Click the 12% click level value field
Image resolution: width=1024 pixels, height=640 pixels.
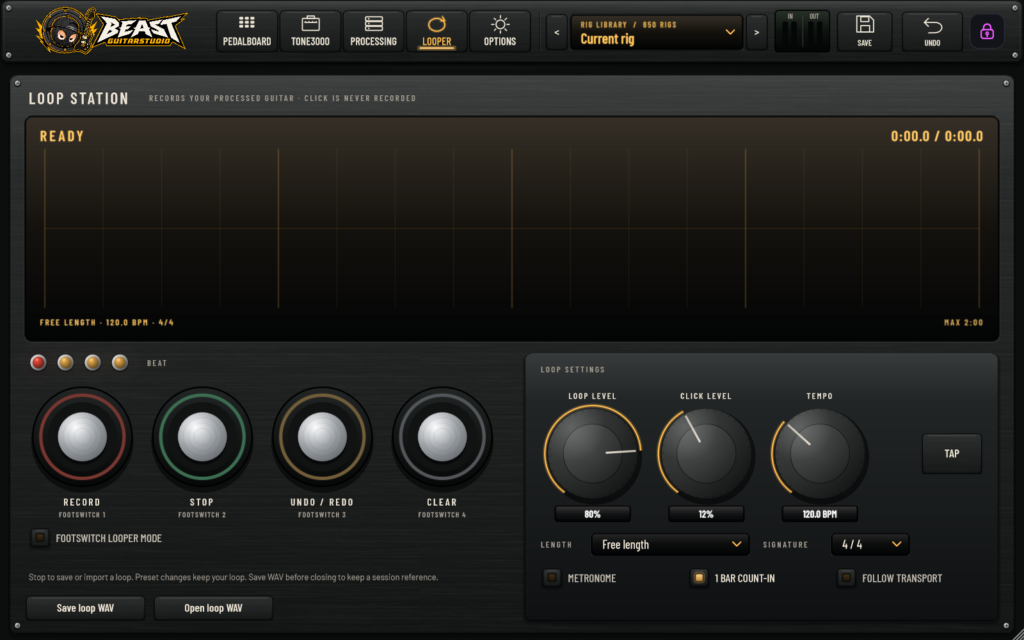tap(706, 514)
